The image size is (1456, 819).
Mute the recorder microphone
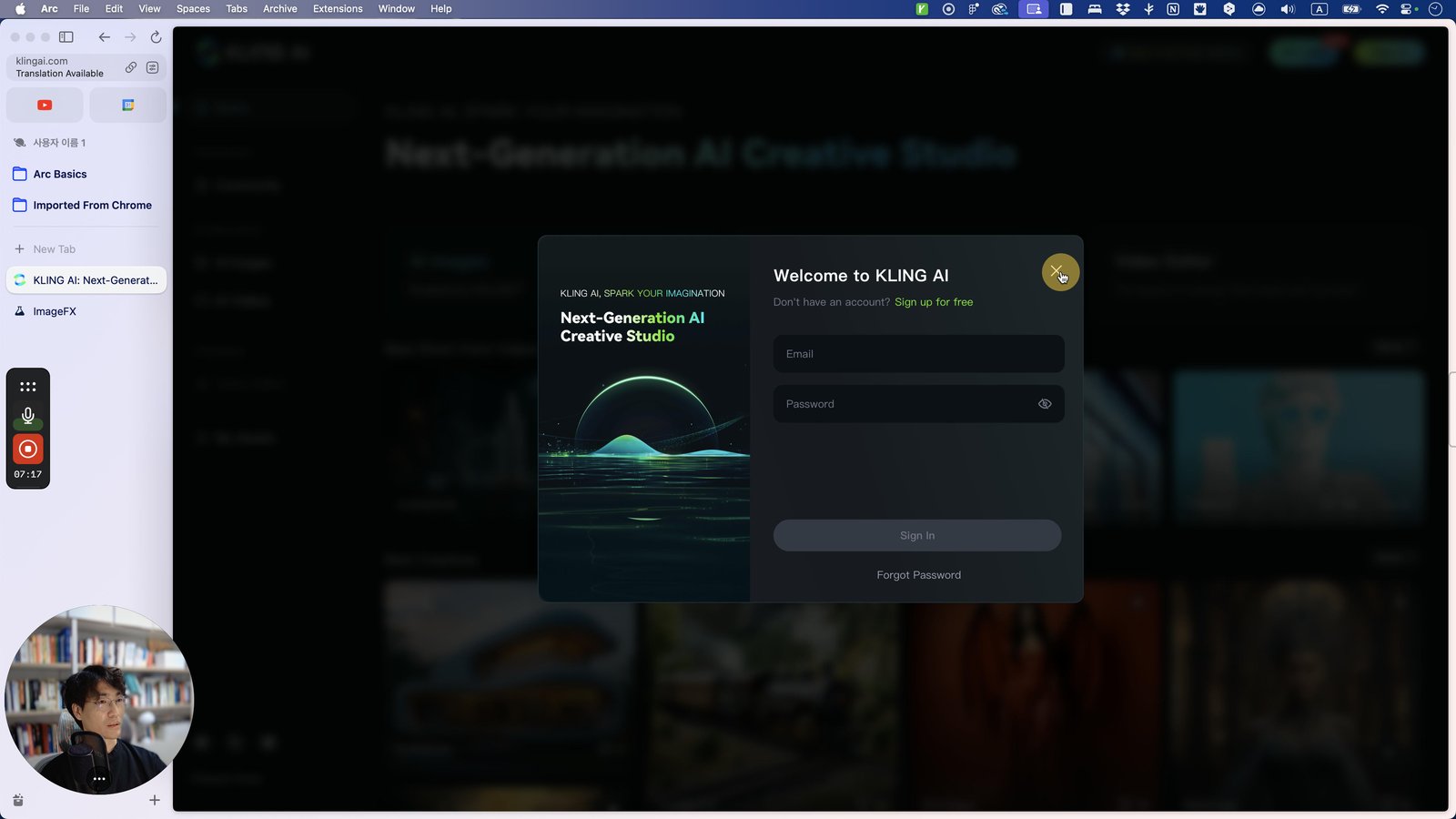click(x=28, y=416)
